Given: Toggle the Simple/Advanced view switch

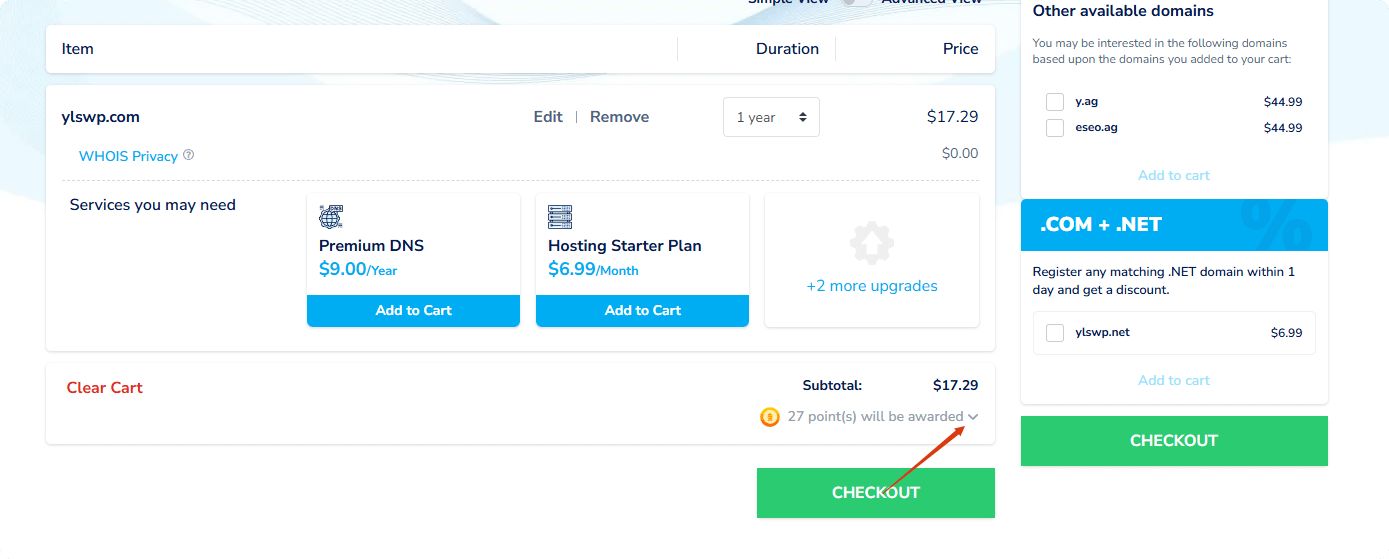Looking at the screenshot, I should point(856,2).
